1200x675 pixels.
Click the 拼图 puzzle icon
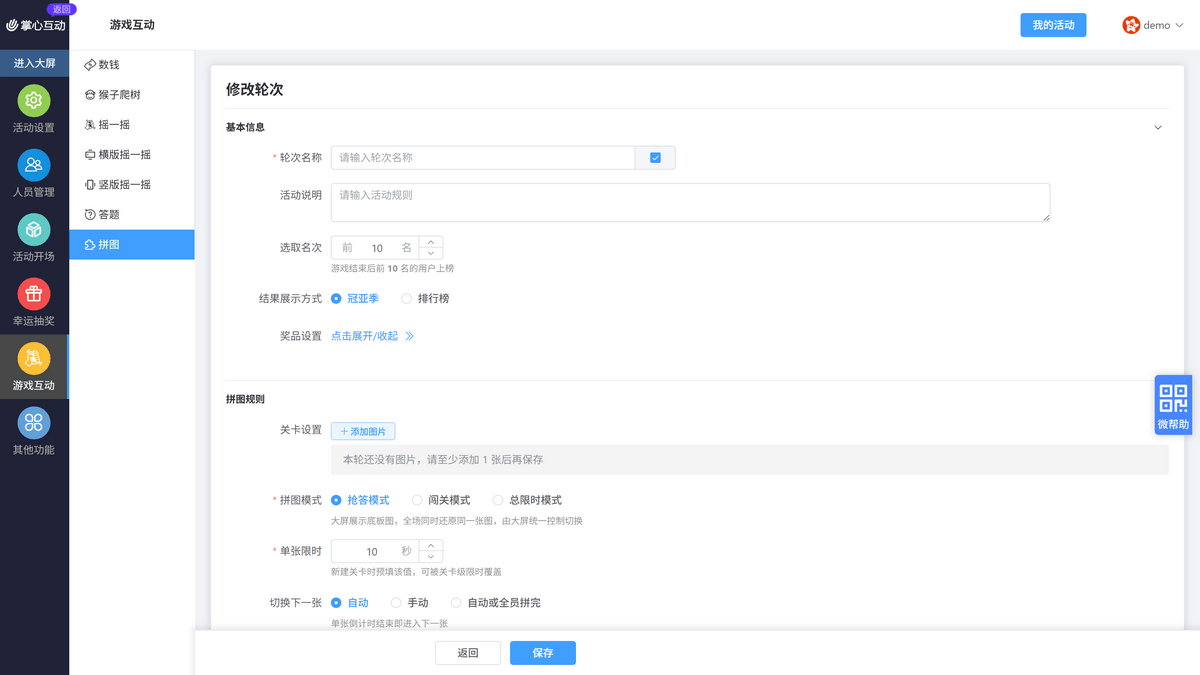pyautogui.click(x=90, y=244)
